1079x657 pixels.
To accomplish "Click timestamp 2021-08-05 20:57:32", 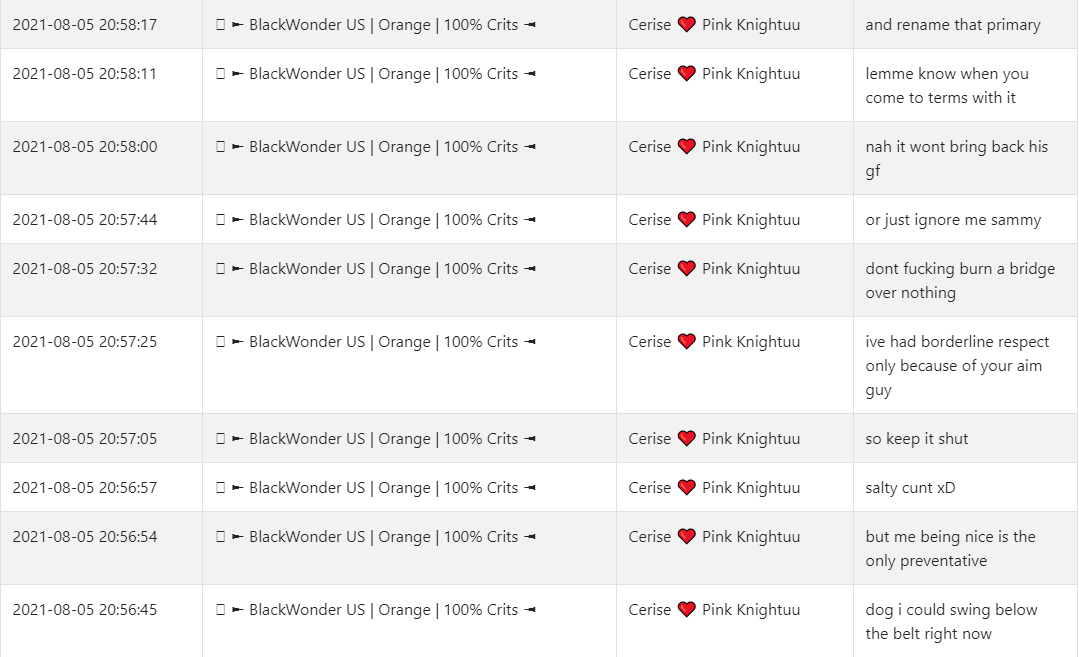I will coord(85,269).
